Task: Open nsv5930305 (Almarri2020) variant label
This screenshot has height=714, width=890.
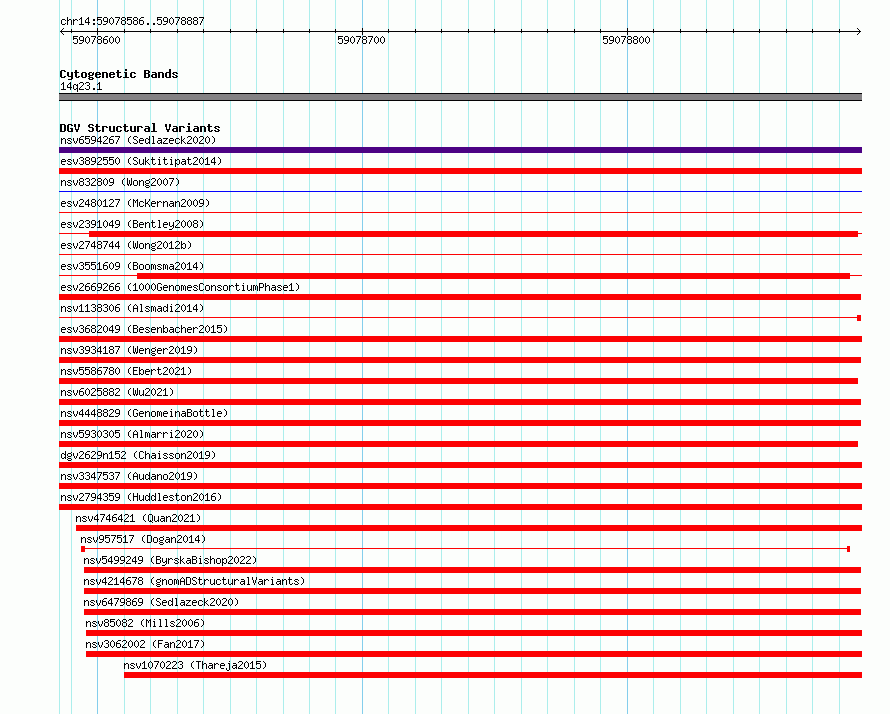Action: (132, 434)
